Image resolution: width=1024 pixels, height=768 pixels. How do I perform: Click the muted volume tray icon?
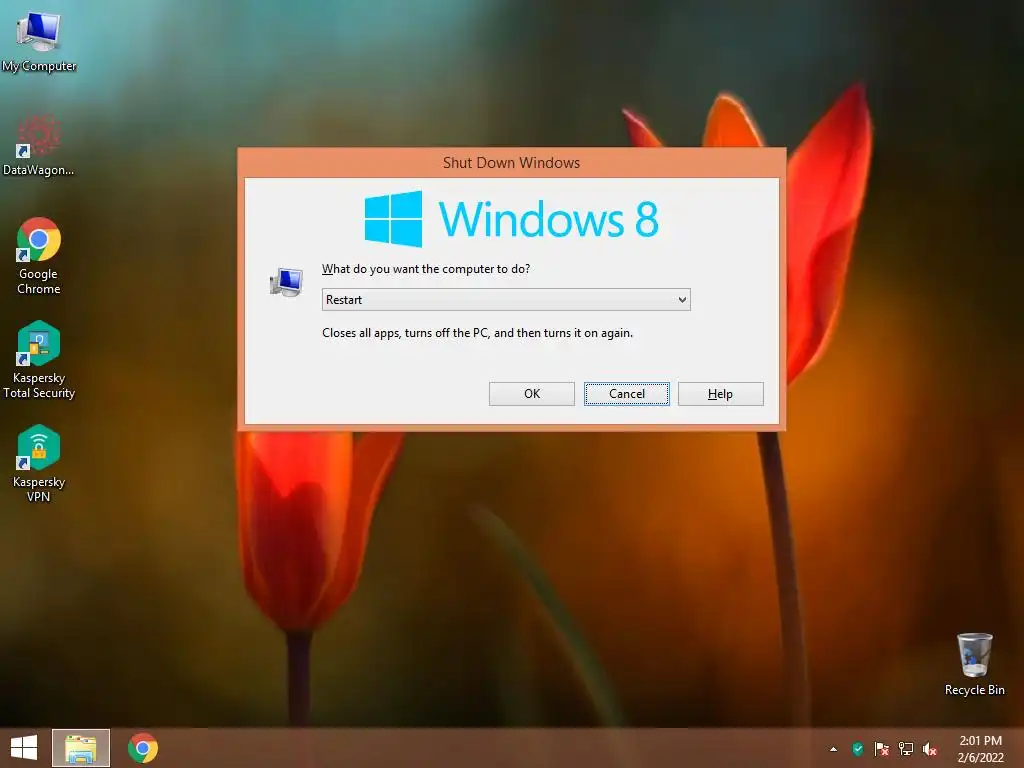coord(930,749)
